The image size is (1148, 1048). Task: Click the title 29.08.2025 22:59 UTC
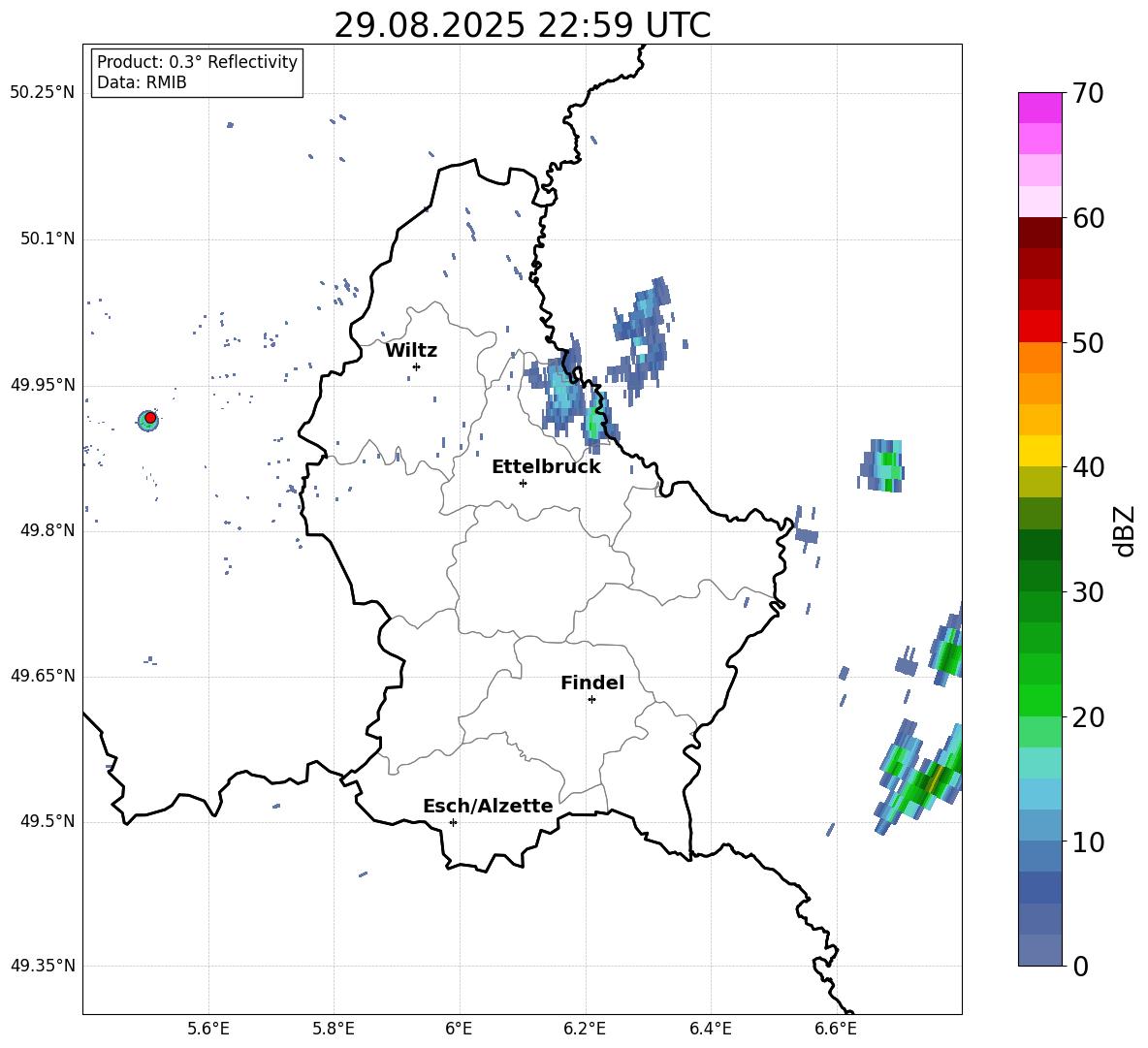coord(523,25)
